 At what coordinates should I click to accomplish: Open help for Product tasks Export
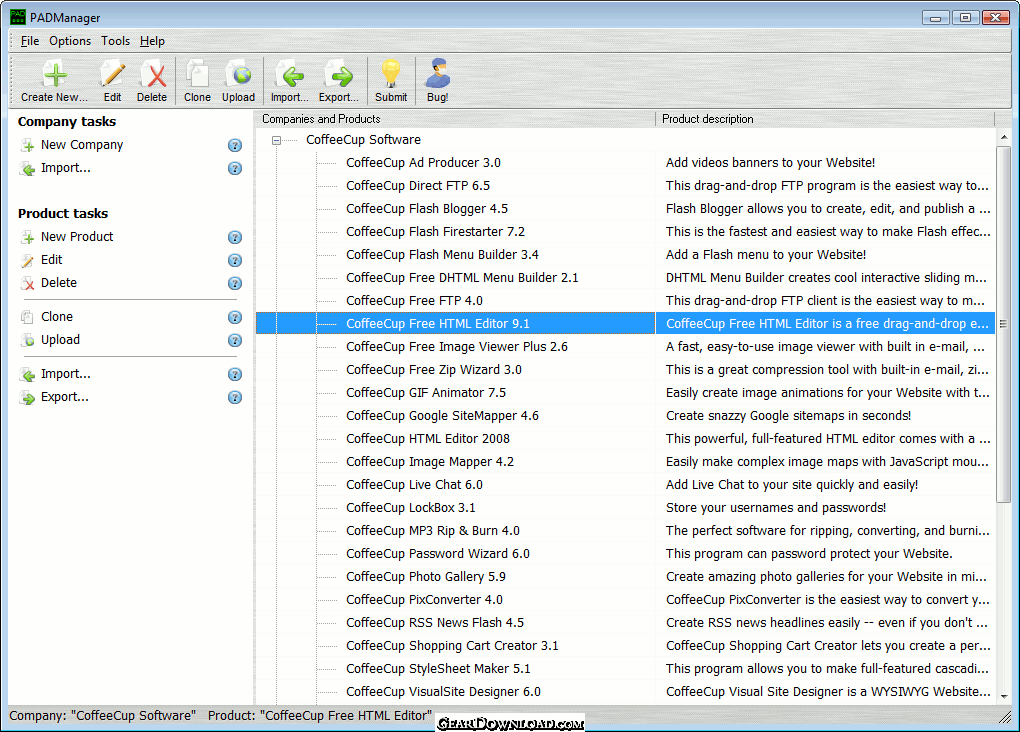[x=235, y=398]
